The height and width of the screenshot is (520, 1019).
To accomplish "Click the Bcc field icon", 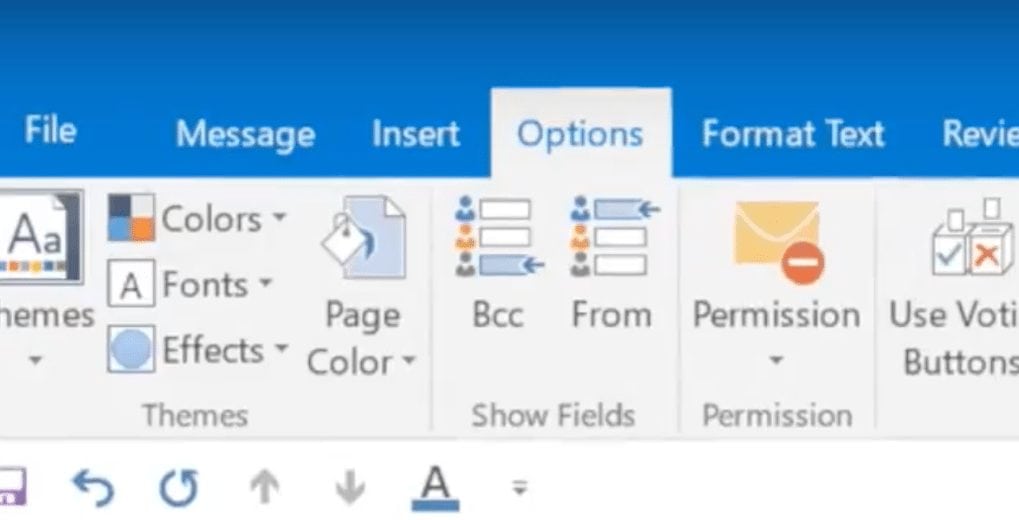I will [499, 237].
